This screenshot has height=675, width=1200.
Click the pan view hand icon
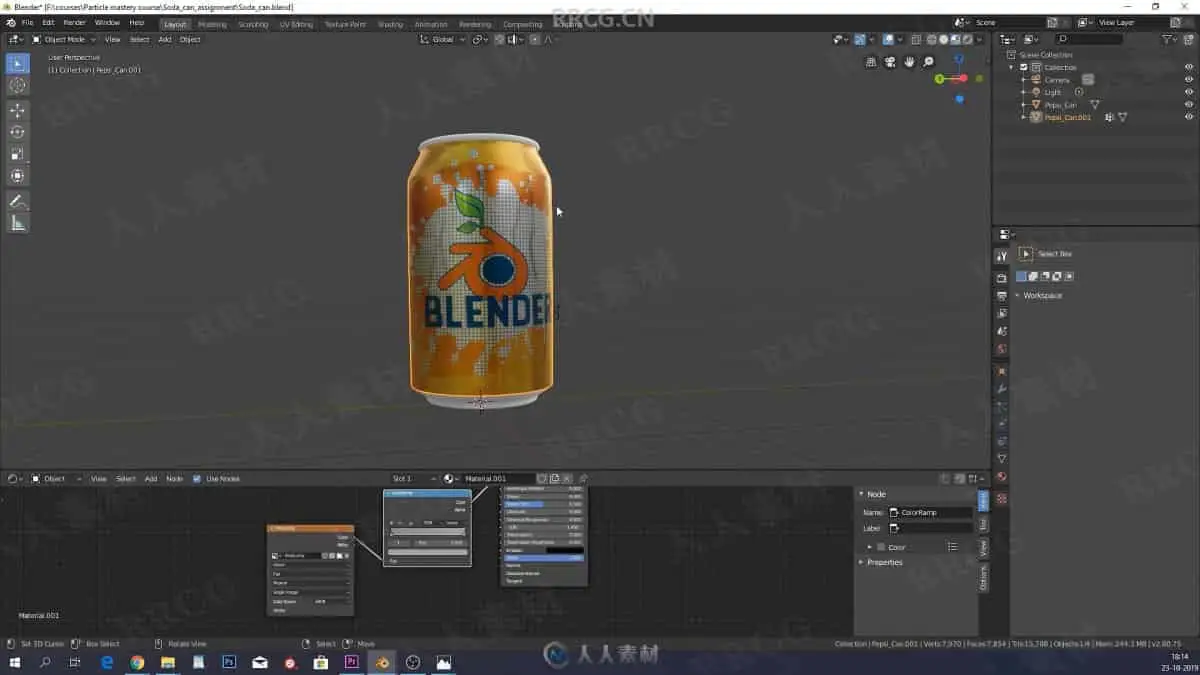coord(909,62)
